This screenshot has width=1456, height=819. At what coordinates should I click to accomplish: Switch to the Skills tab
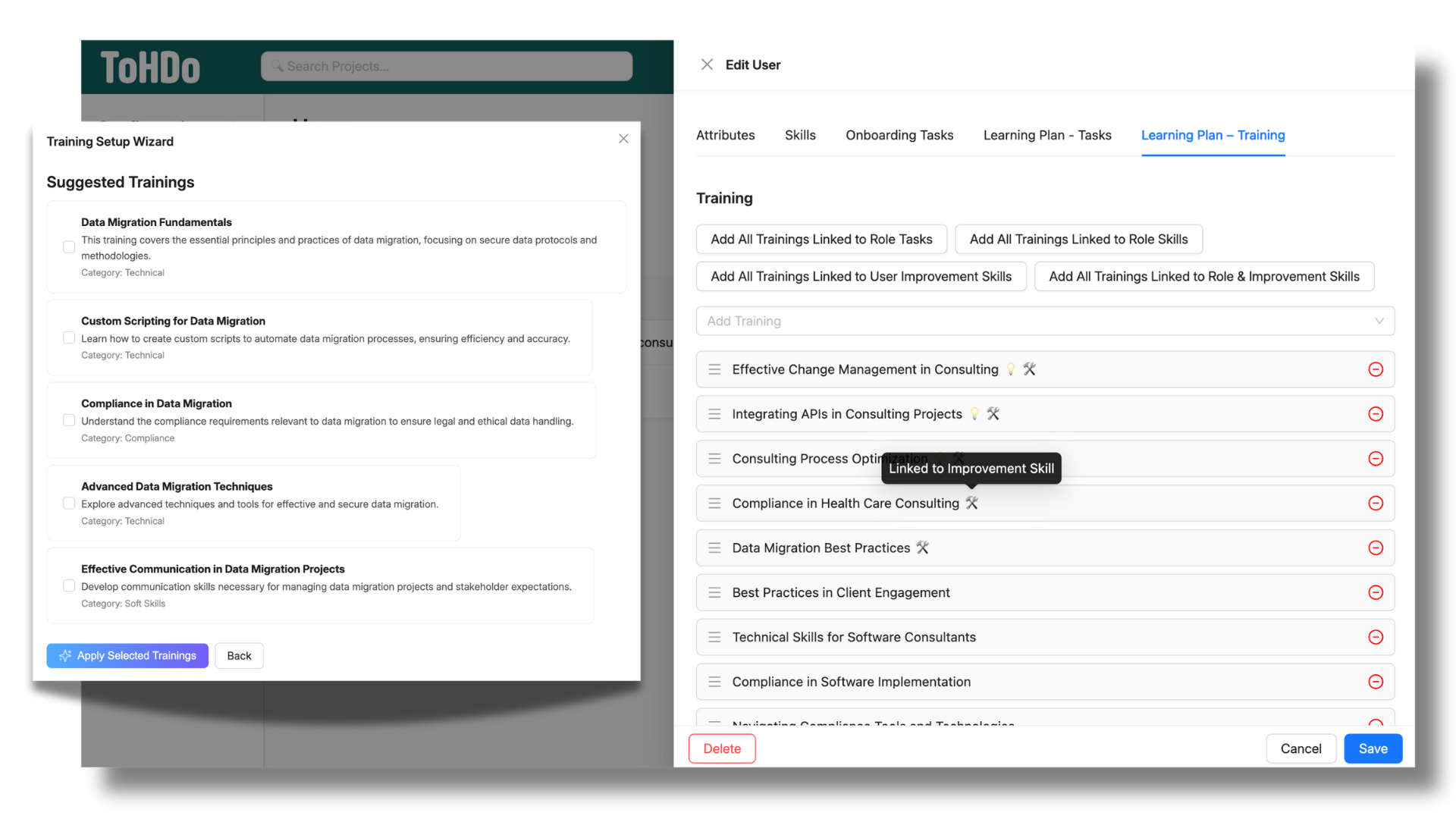(800, 135)
